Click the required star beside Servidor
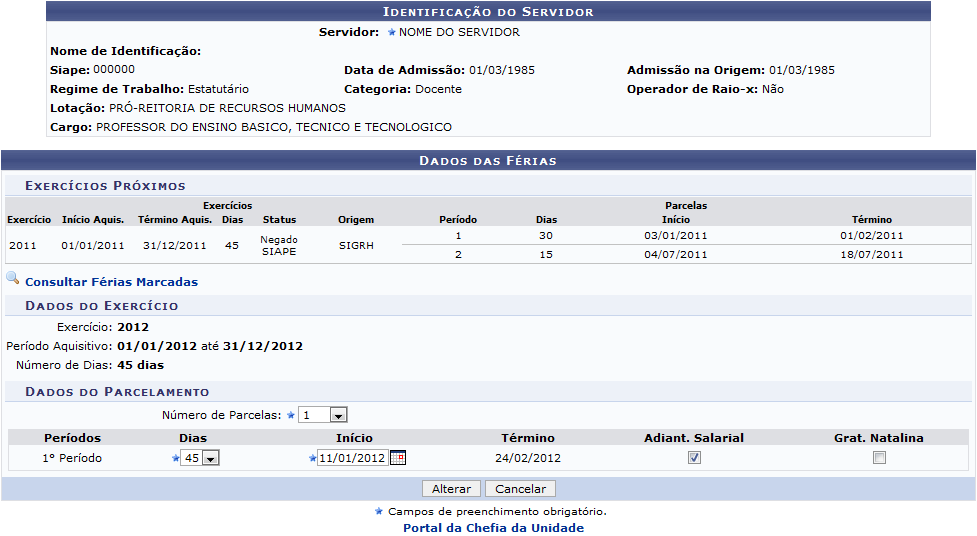This screenshot has height=536, width=977. tap(391, 32)
